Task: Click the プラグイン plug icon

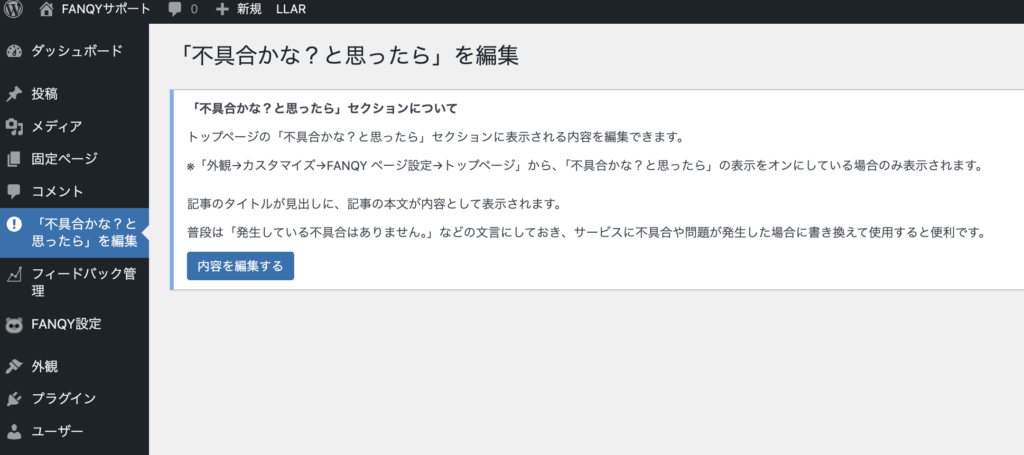Action: tap(14, 398)
